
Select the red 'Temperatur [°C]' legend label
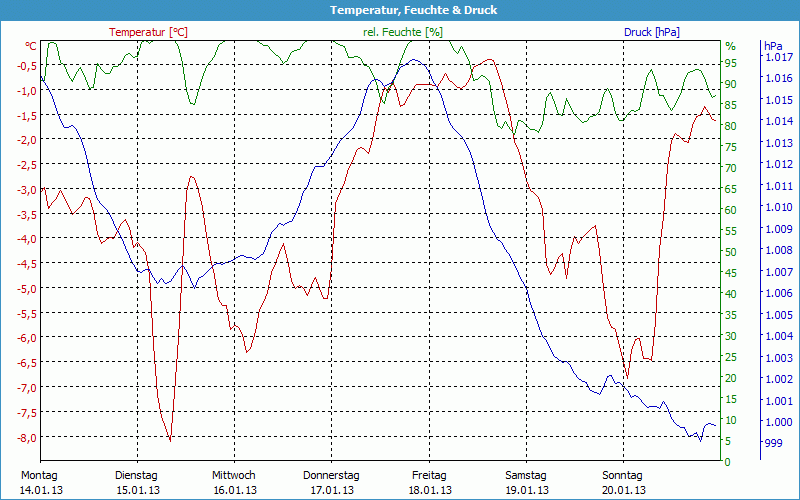tap(148, 32)
